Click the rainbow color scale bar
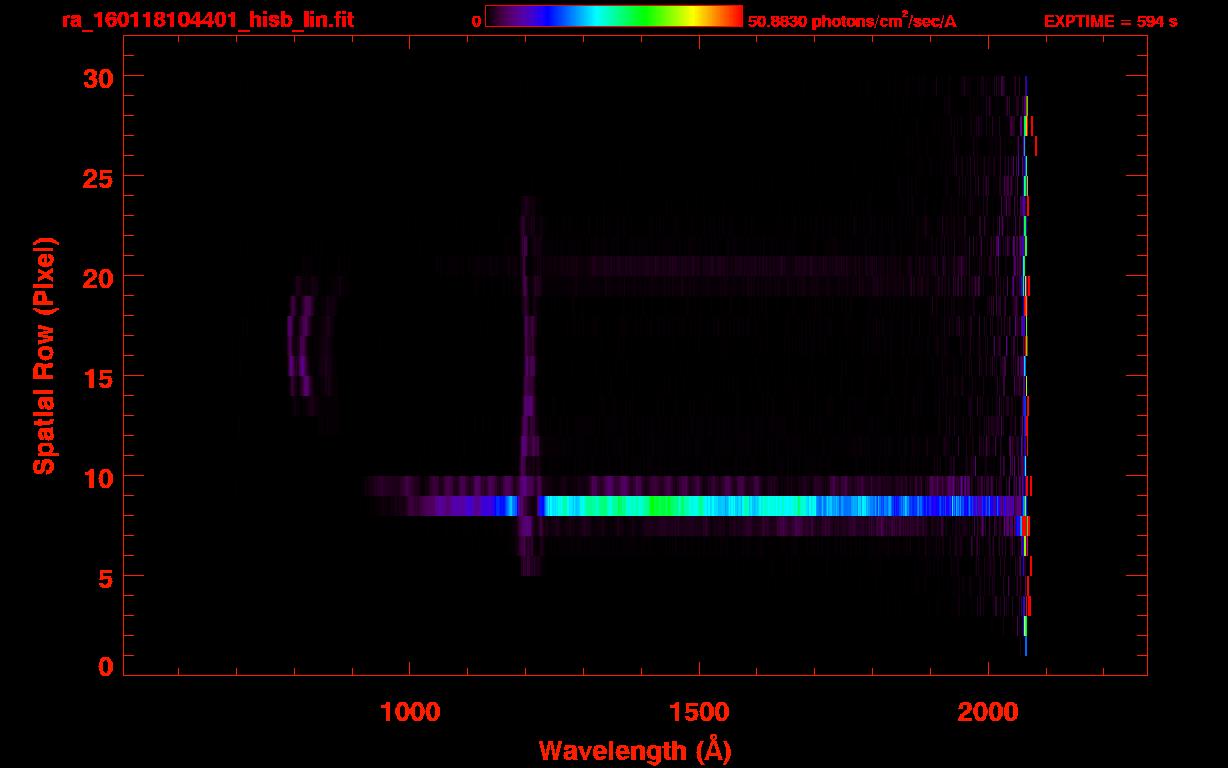This screenshot has width=1228, height=768. (614, 16)
